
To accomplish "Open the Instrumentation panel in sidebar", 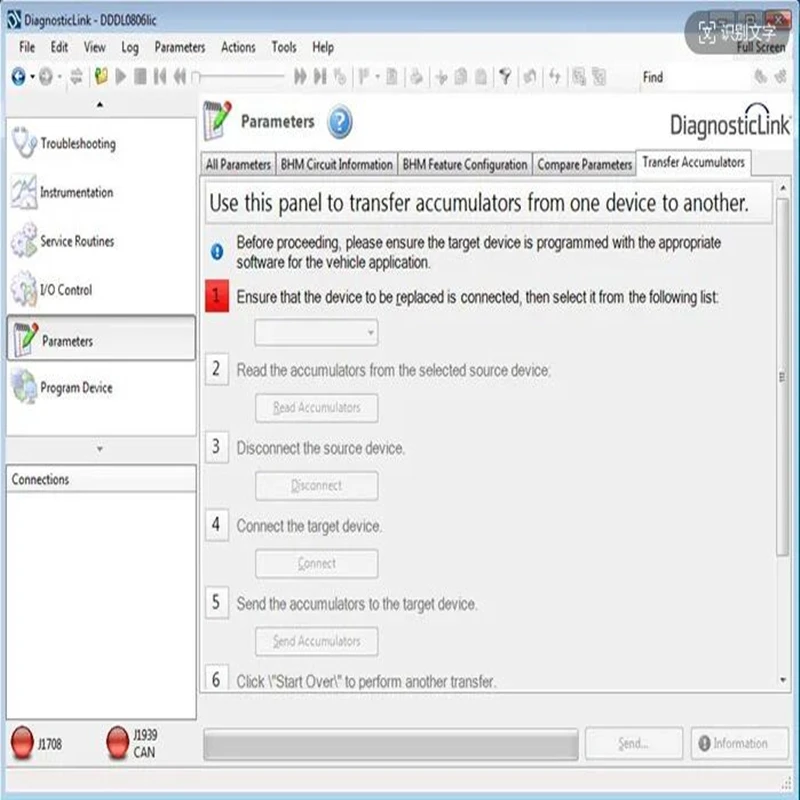I will pos(101,192).
